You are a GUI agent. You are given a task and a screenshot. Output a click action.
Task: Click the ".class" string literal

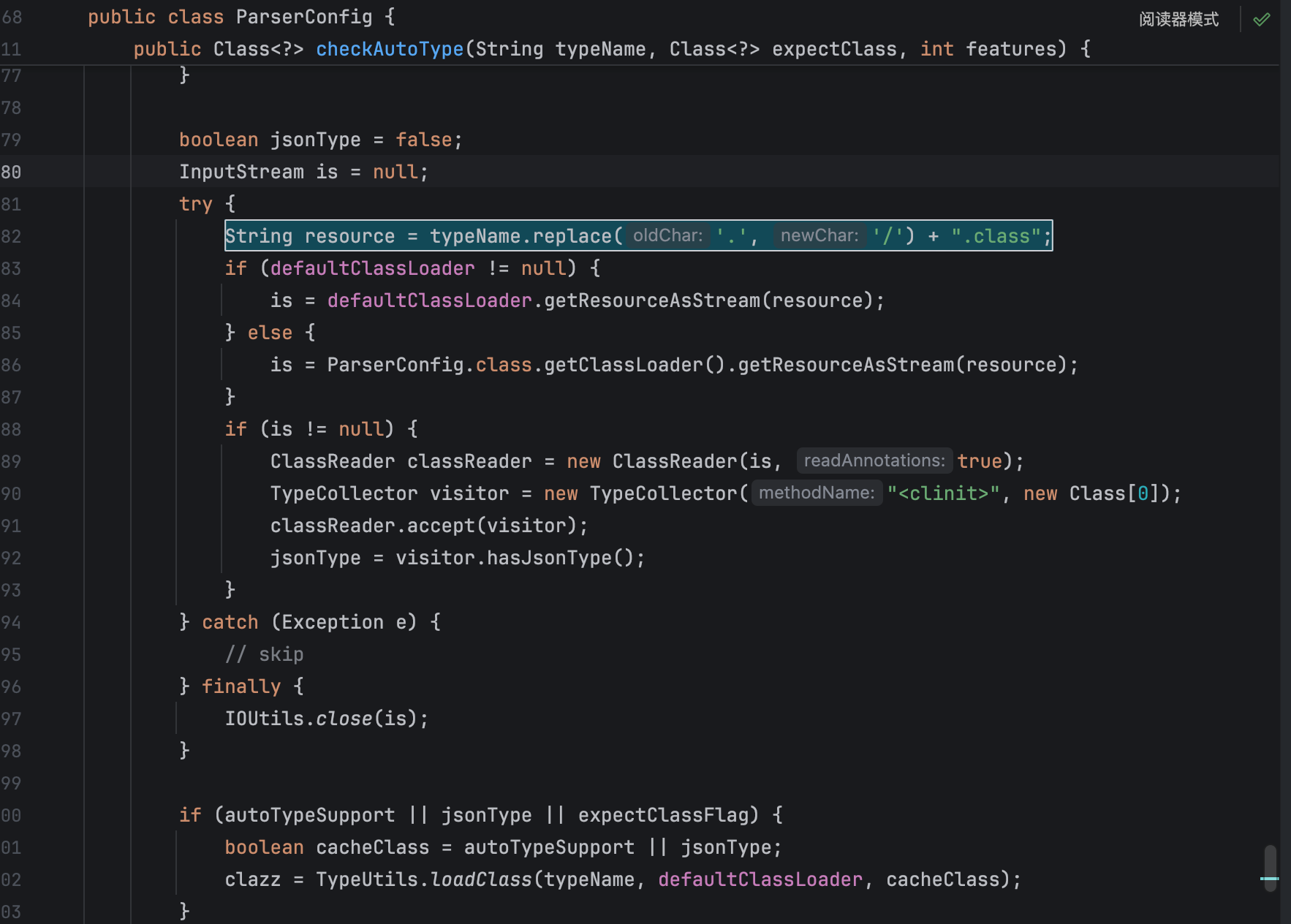point(996,236)
